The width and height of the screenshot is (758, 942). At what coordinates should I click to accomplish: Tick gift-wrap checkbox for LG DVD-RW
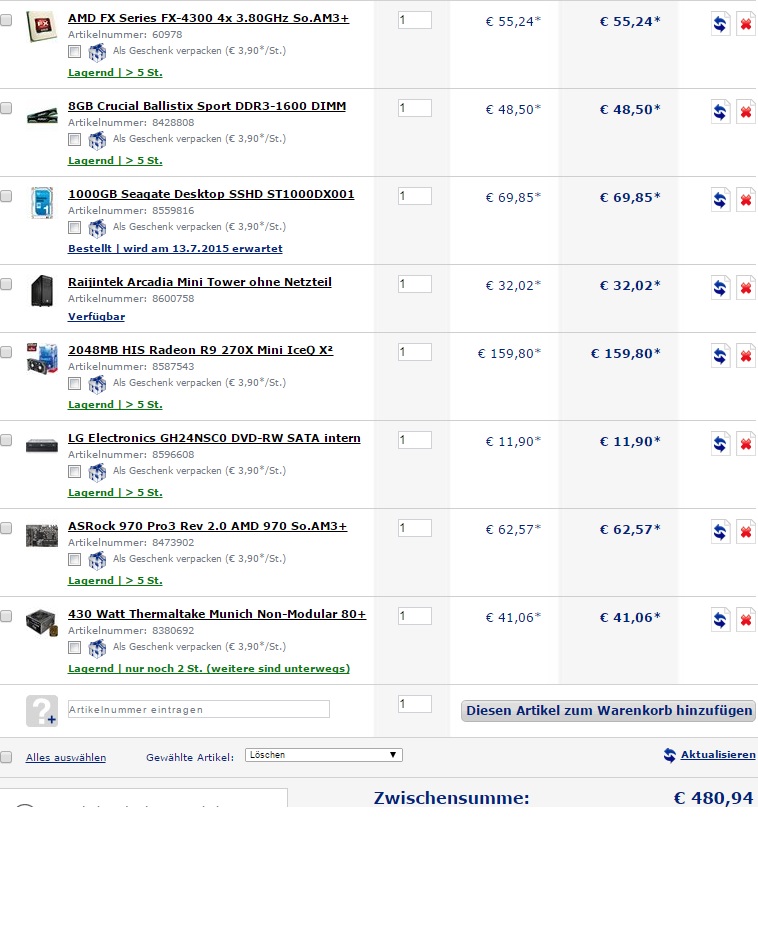74,472
